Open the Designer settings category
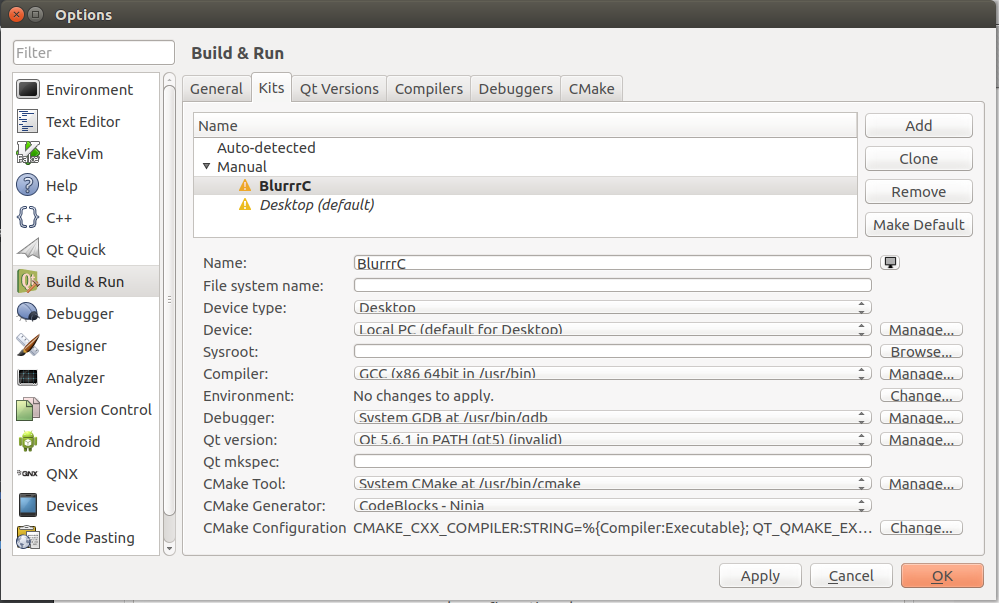The image size is (999, 603). click(x=76, y=346)
